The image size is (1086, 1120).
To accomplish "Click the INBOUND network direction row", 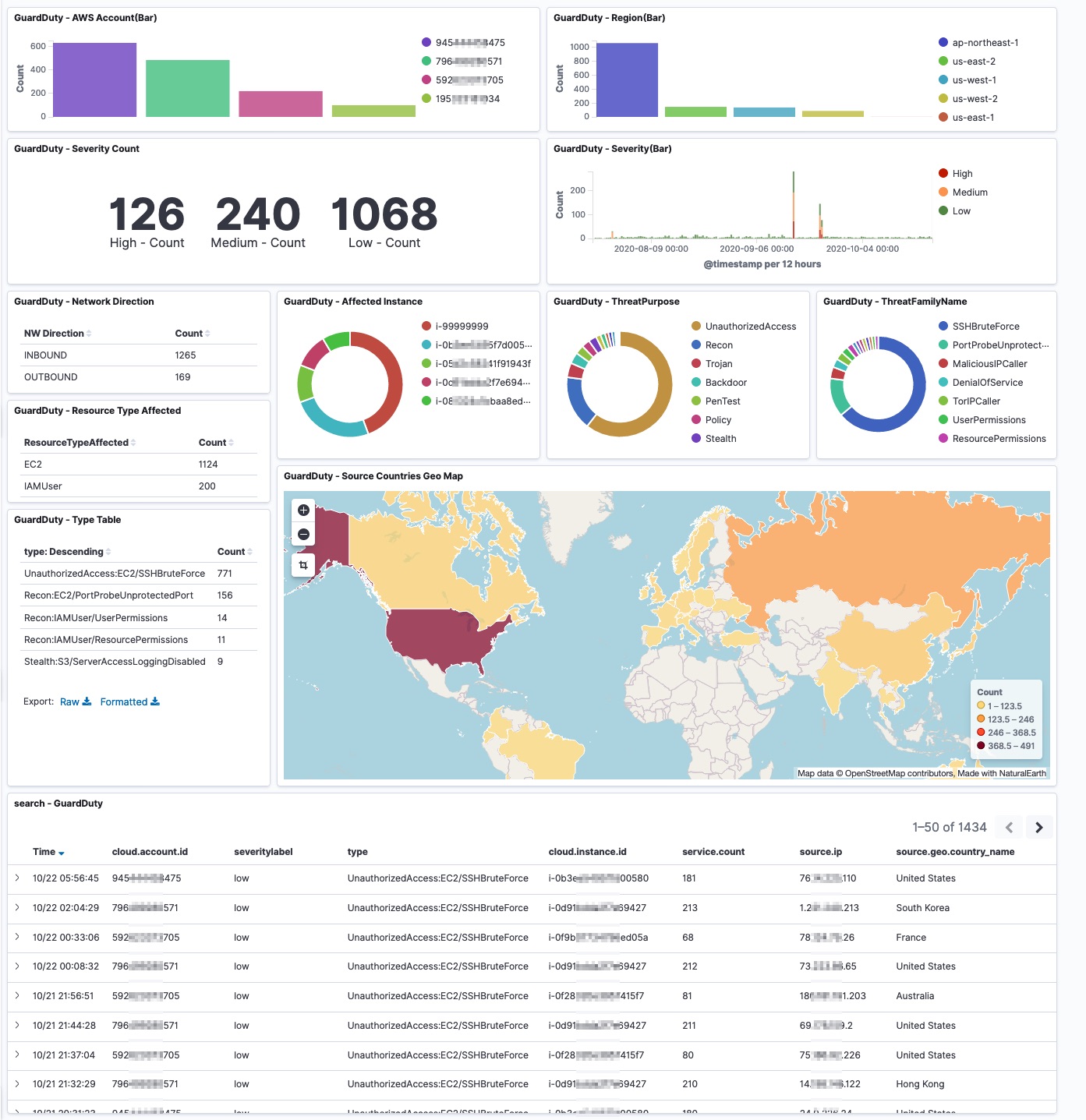I will click(140, 355).
